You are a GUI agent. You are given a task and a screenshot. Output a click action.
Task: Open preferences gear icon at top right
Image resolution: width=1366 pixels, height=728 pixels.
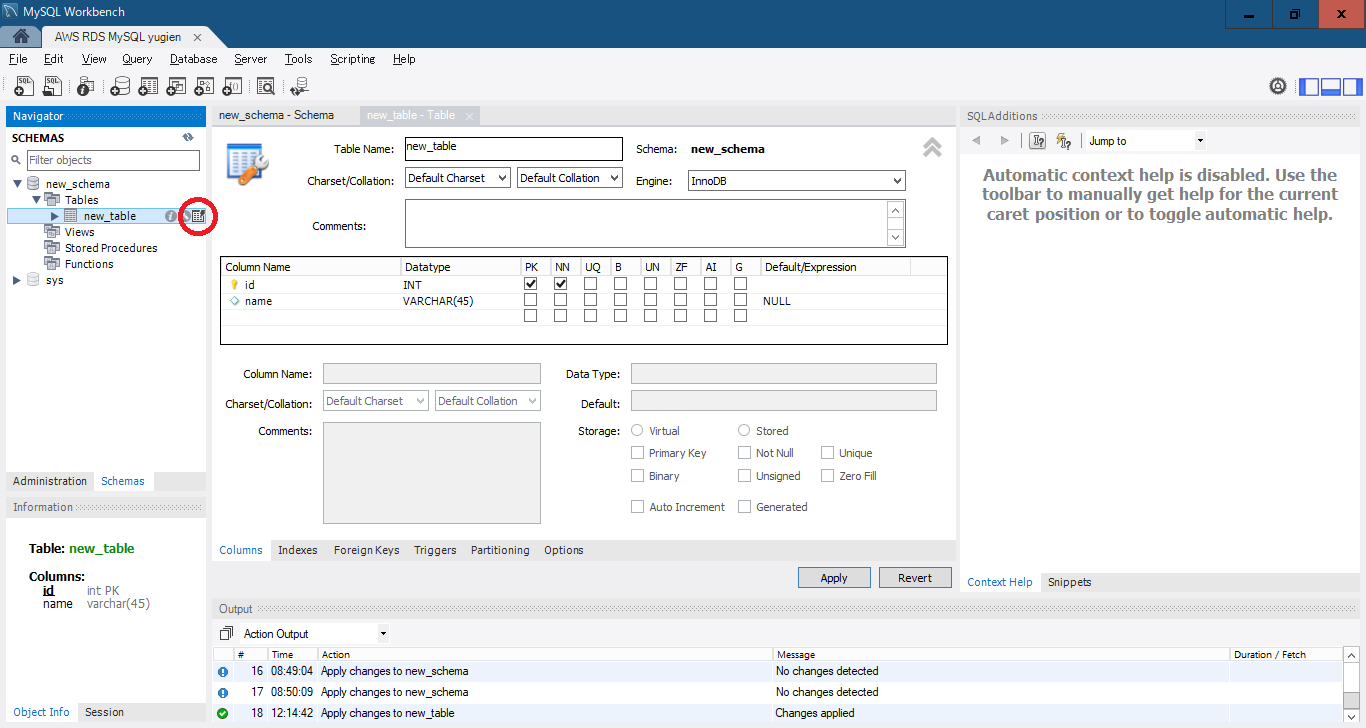tap(1278, 86)
